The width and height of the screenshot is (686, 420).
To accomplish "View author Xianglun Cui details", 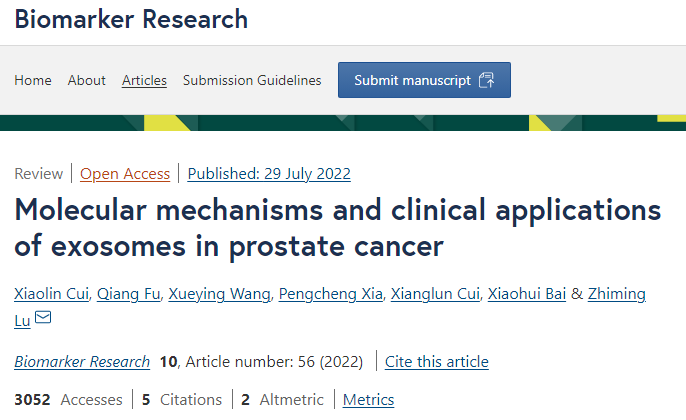I will (x=435, y=294).
